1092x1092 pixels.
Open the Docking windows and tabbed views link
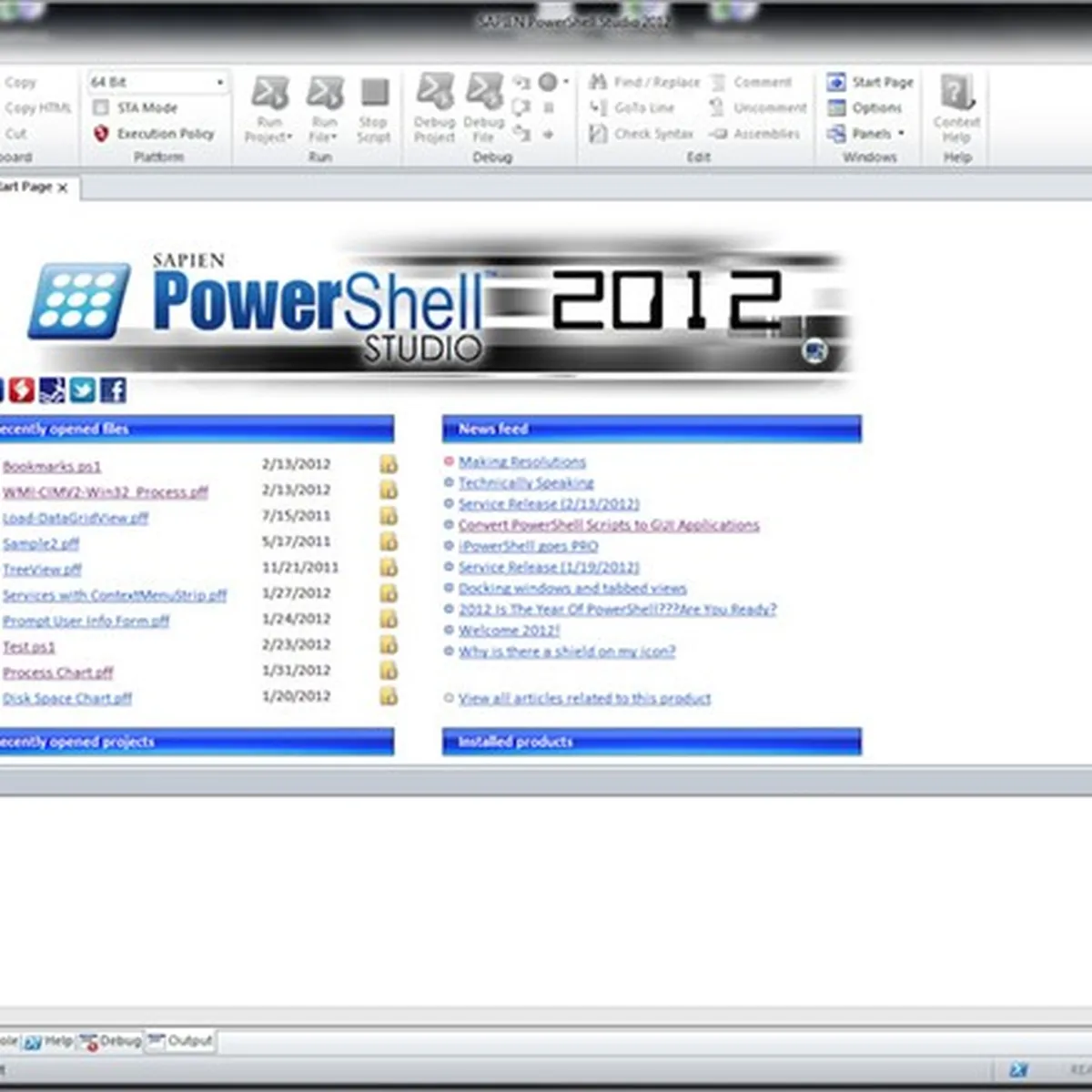572,588
